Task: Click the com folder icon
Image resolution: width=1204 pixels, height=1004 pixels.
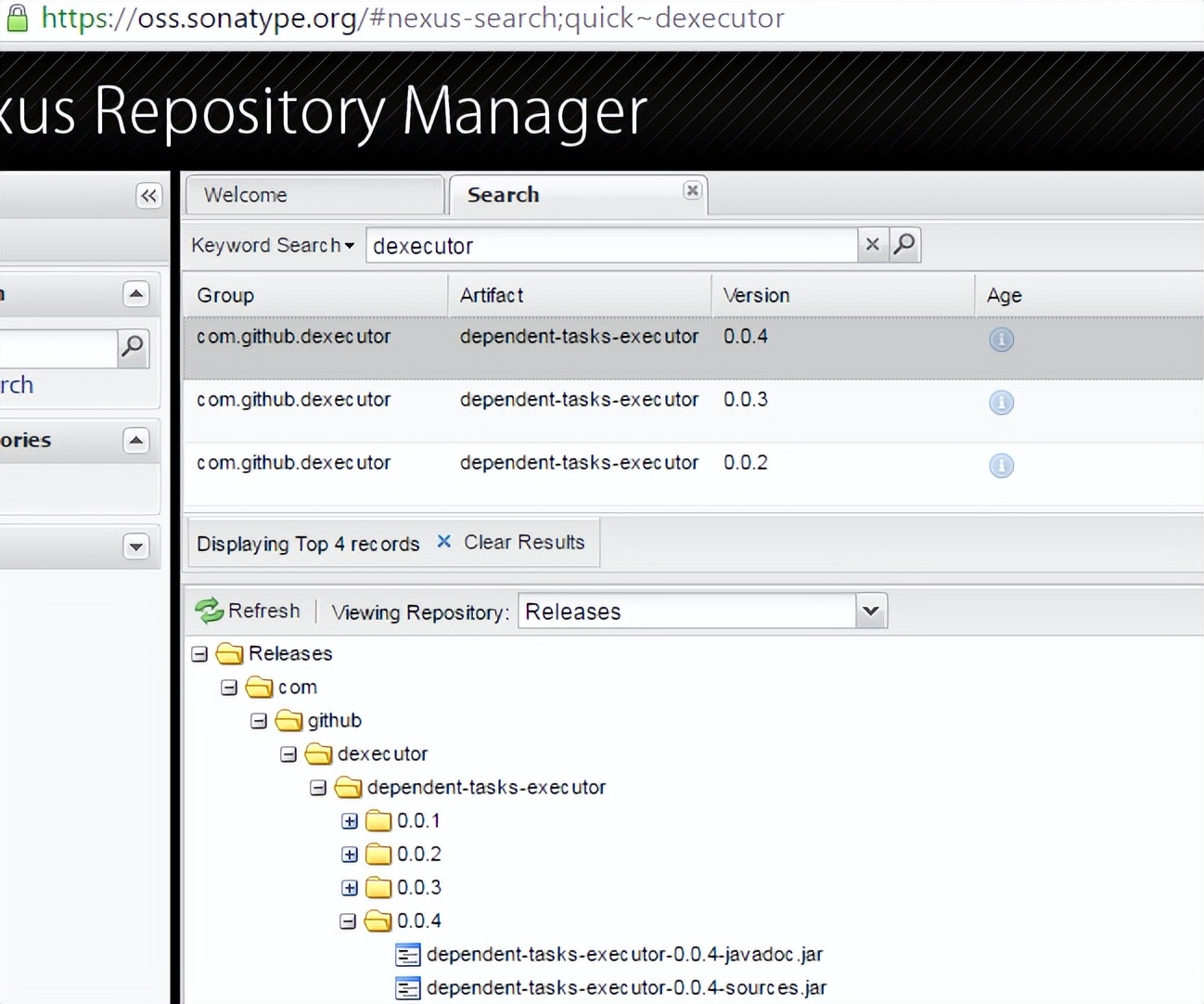Action: [x=259, y=688]
